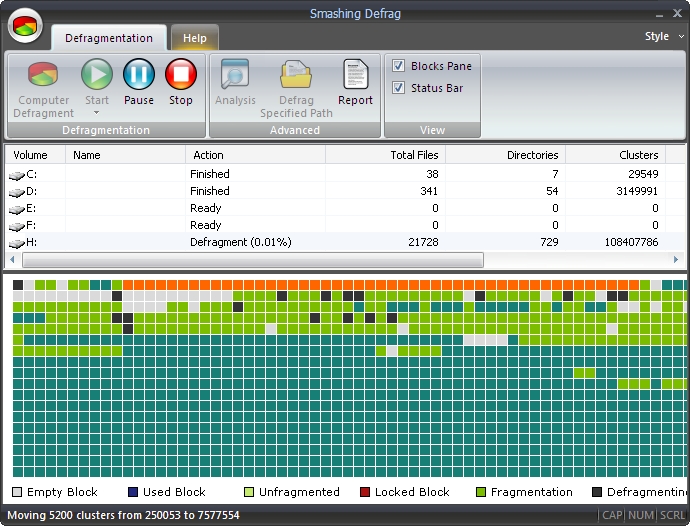690x526 pixels.
Task: Click the 341 total files value
Action: click(x=429, y=191)
